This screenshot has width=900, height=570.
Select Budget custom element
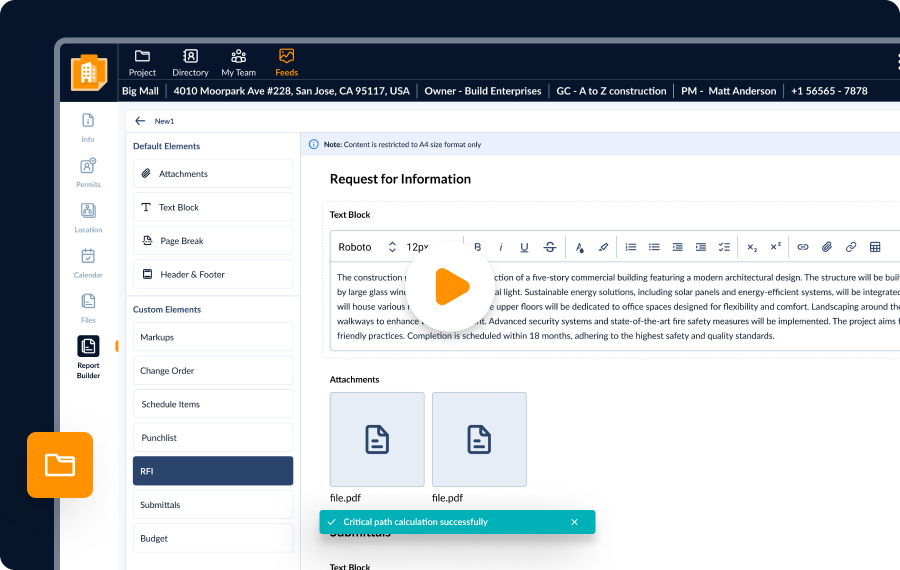(x=213, y=538)
